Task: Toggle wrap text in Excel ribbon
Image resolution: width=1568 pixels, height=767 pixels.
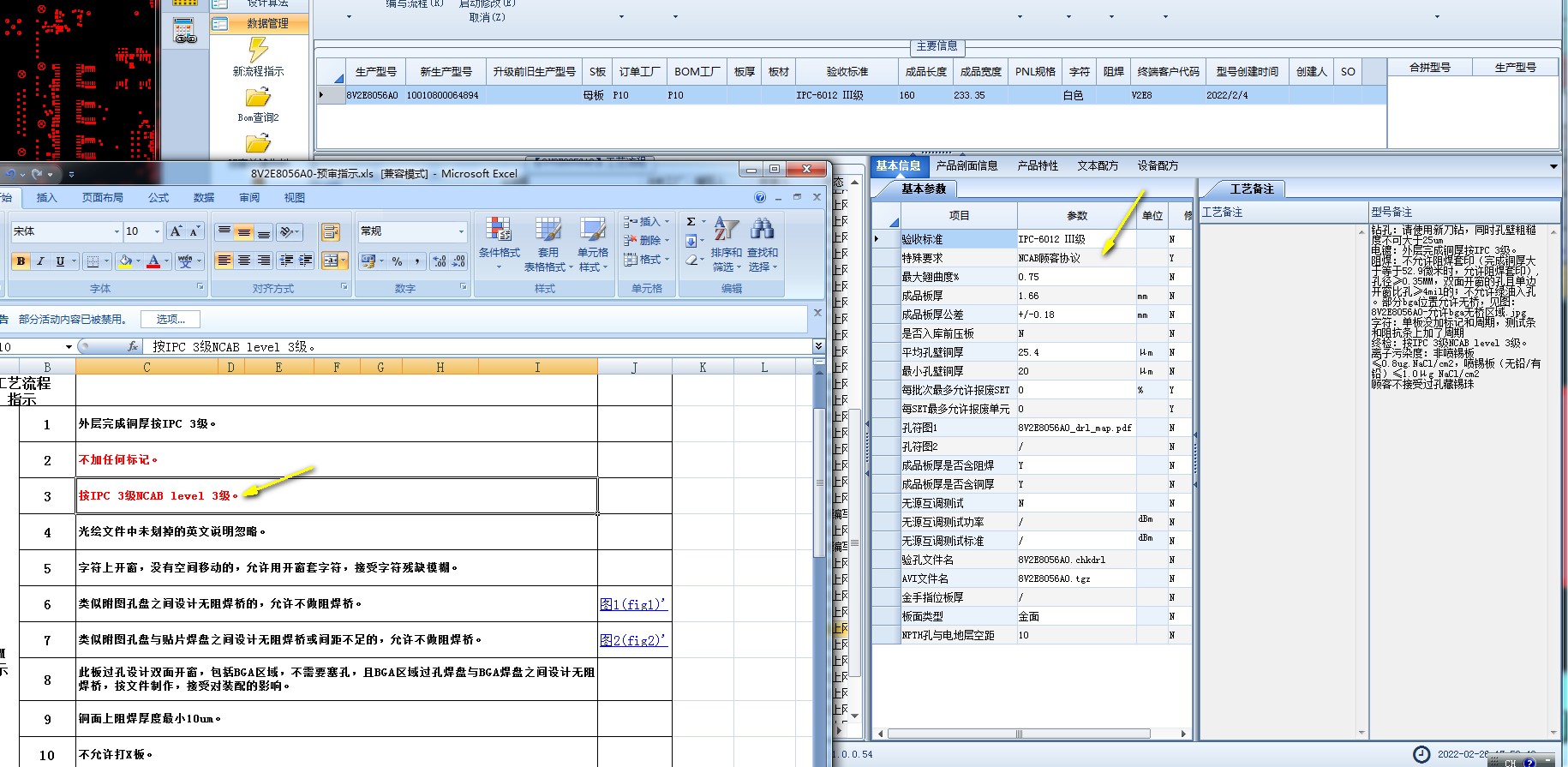Action: [x=330, y=231]
